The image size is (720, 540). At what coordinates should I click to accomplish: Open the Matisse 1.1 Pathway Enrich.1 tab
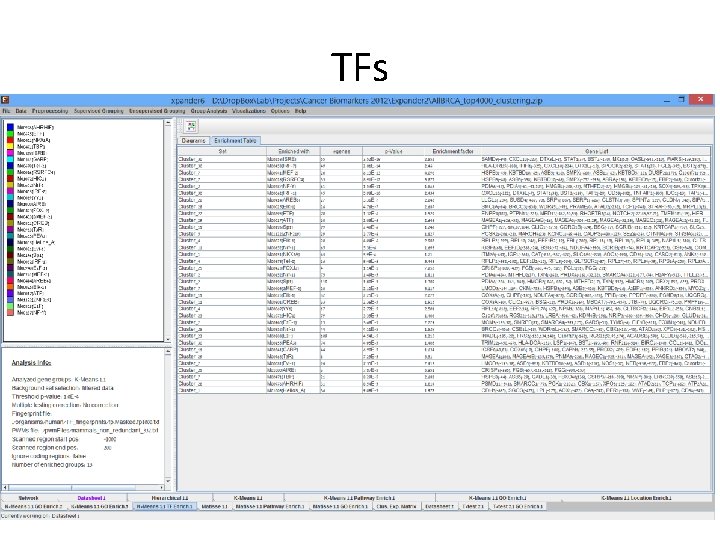click(270, 506)
